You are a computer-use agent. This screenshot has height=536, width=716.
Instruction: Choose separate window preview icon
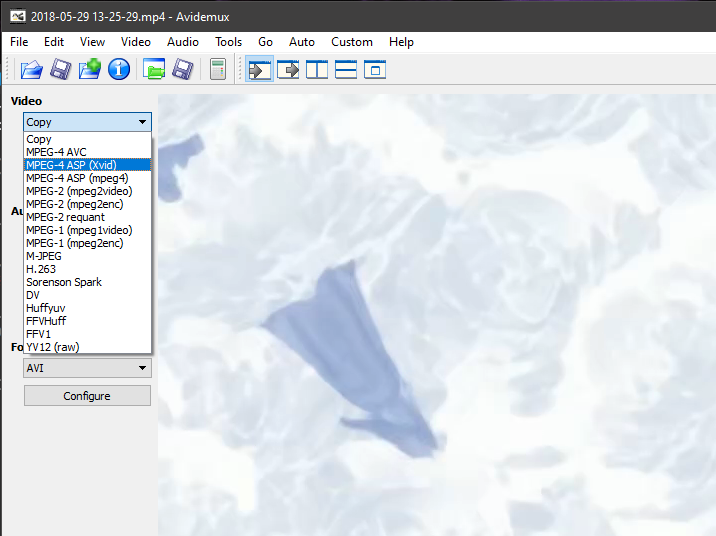click(375, 70)
